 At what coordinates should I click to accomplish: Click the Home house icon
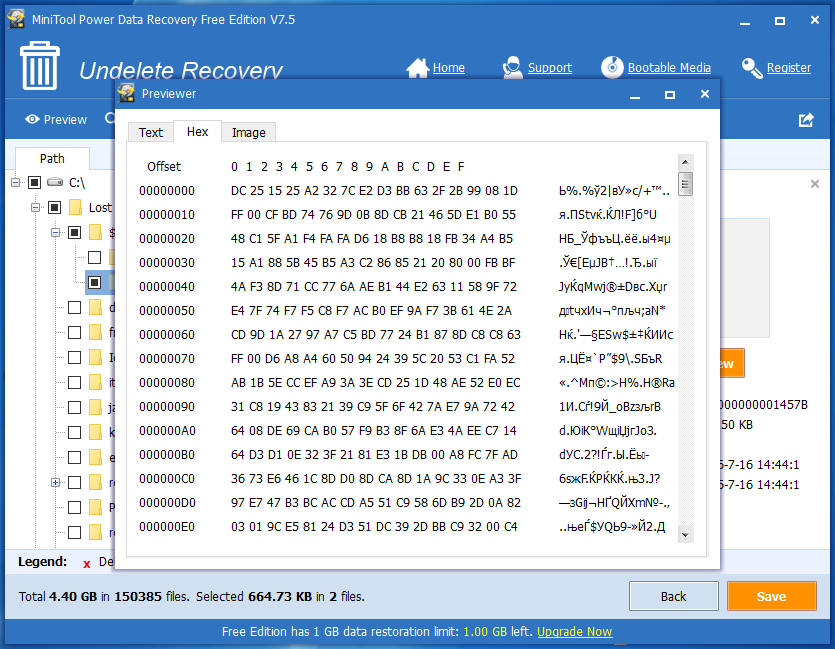pos(418,68)
